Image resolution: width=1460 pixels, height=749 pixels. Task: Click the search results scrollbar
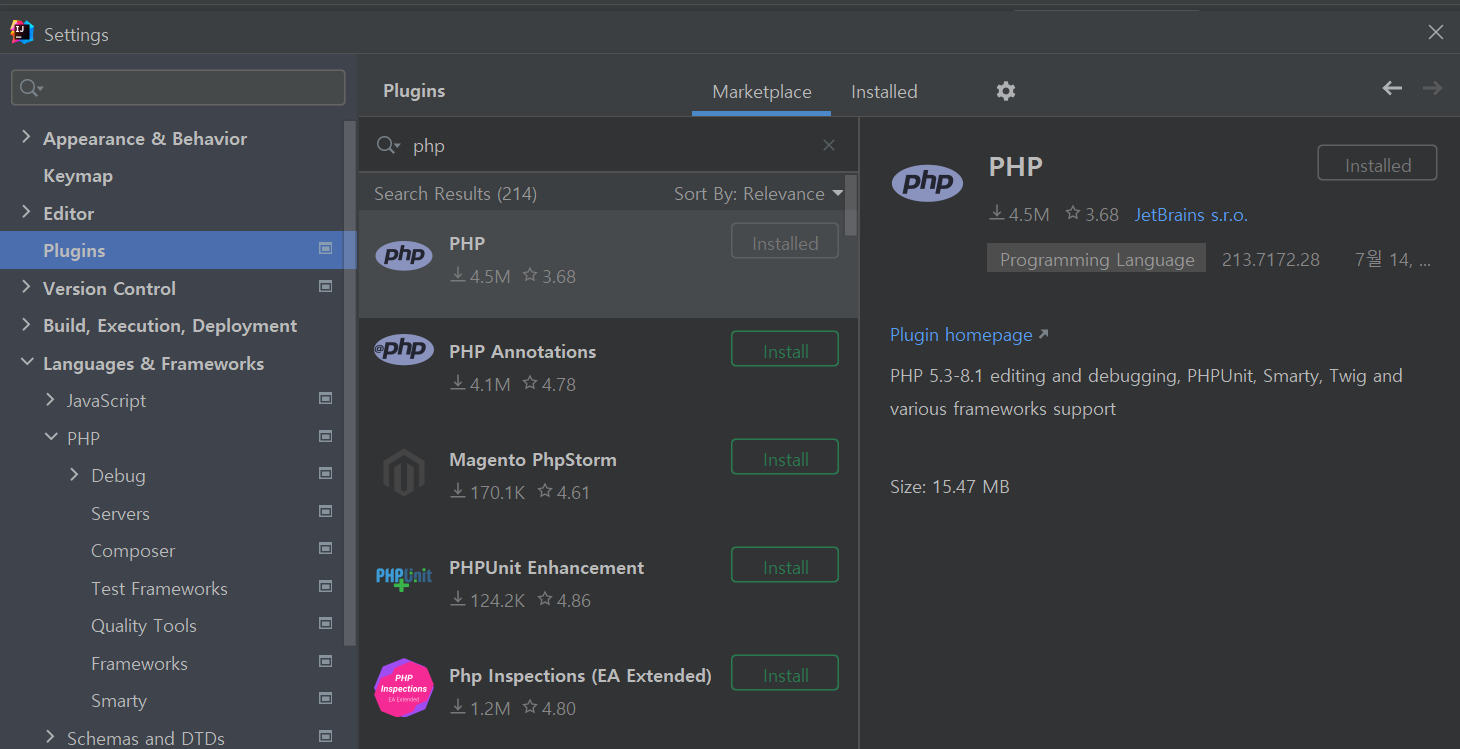851,205
